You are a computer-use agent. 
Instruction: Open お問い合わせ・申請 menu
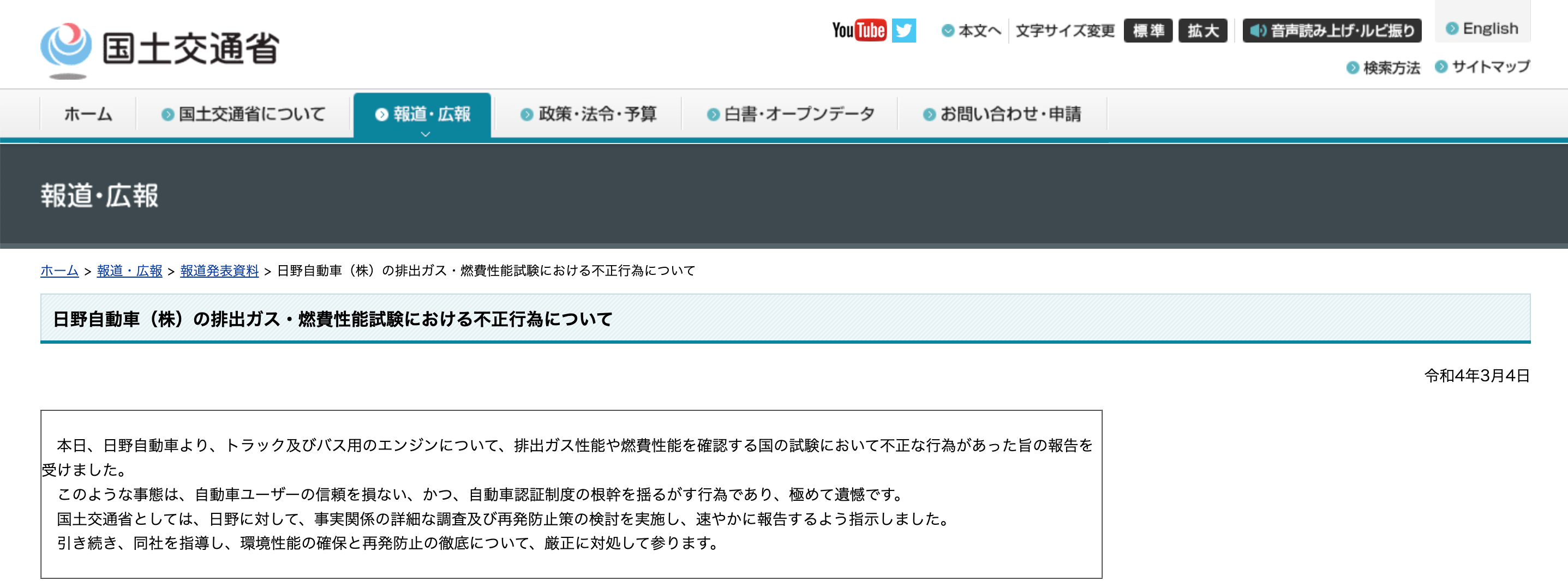click(1002, 114)
